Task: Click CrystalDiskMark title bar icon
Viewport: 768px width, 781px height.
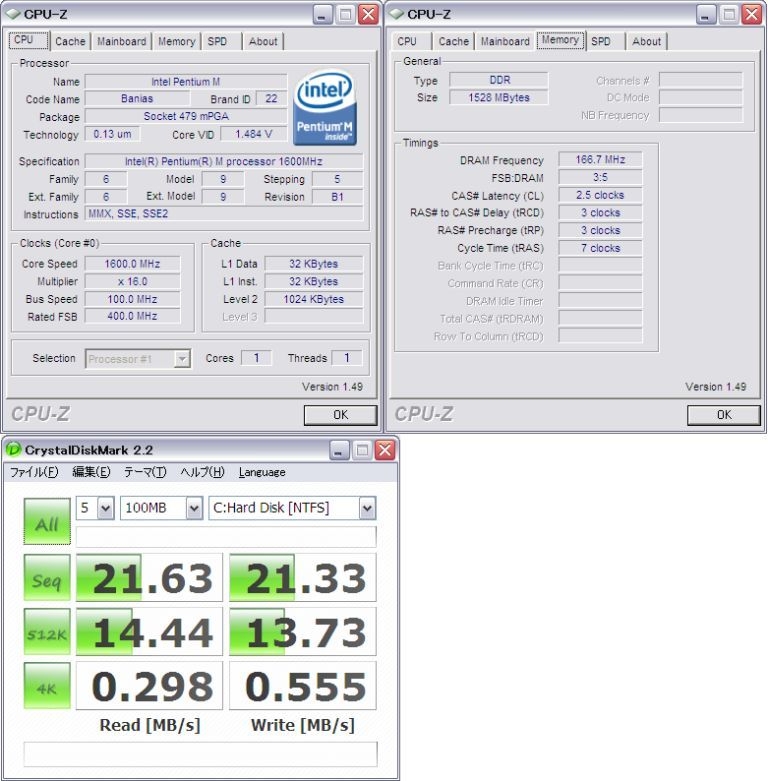Action: coord(13,450)
